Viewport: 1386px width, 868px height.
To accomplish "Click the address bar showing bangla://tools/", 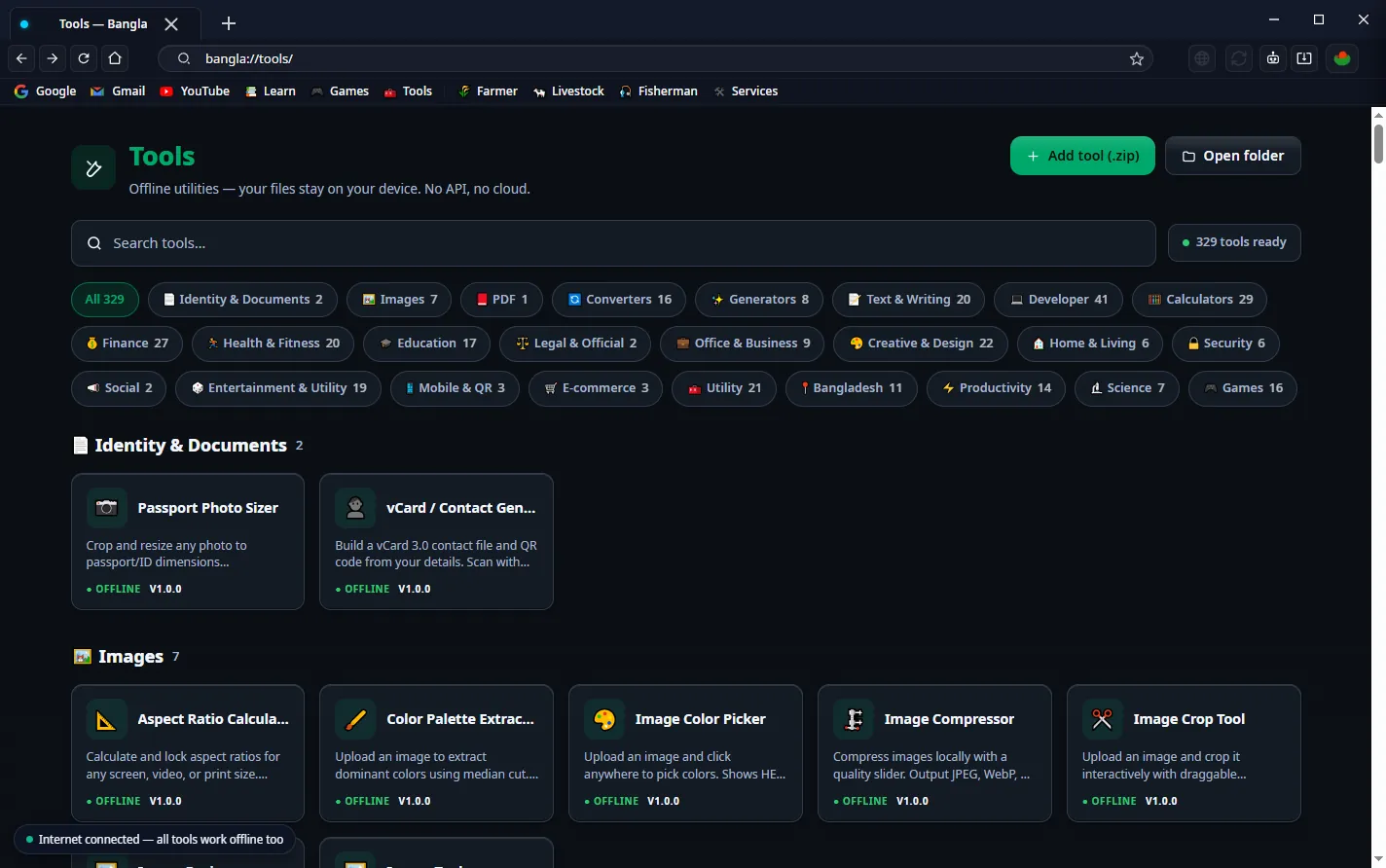I will pos(654,58).
